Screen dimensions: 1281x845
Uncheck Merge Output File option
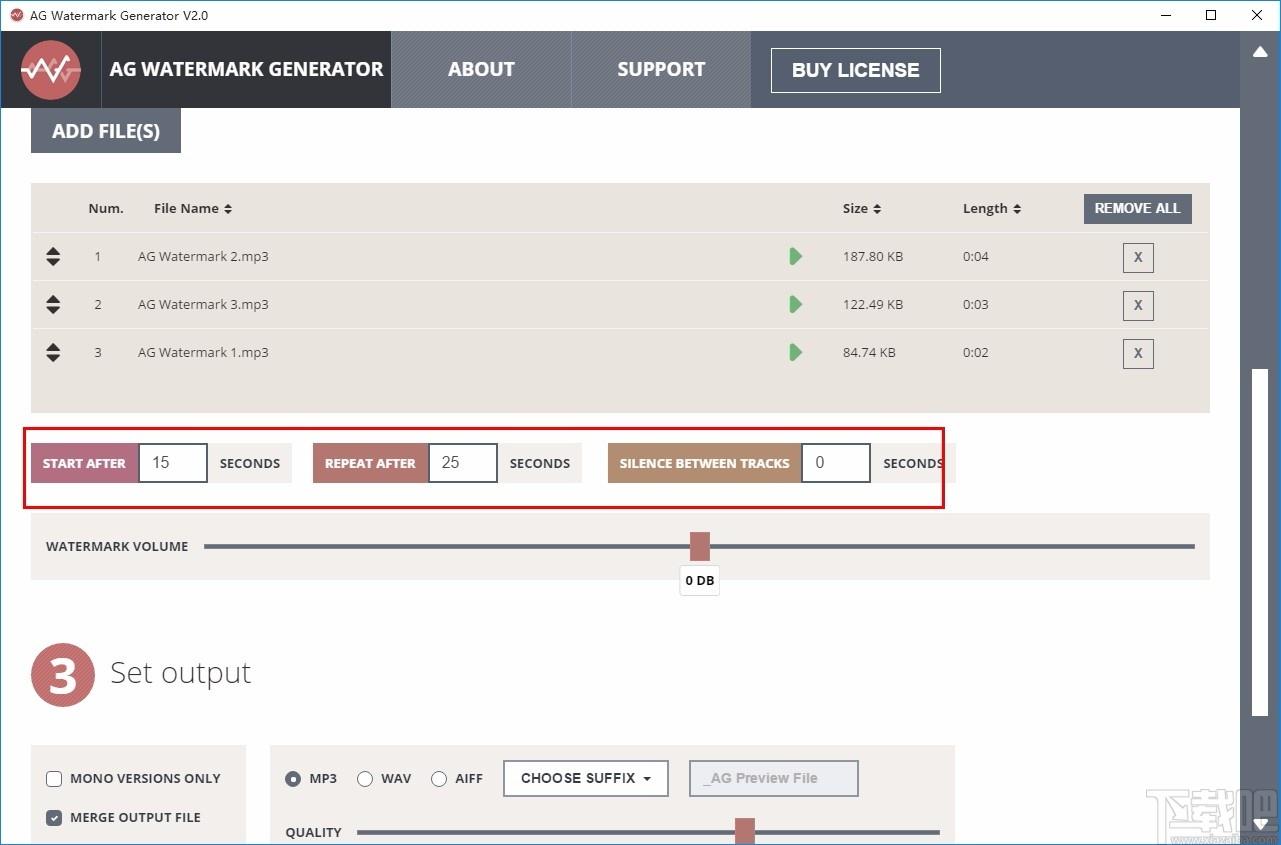(54, 818)
